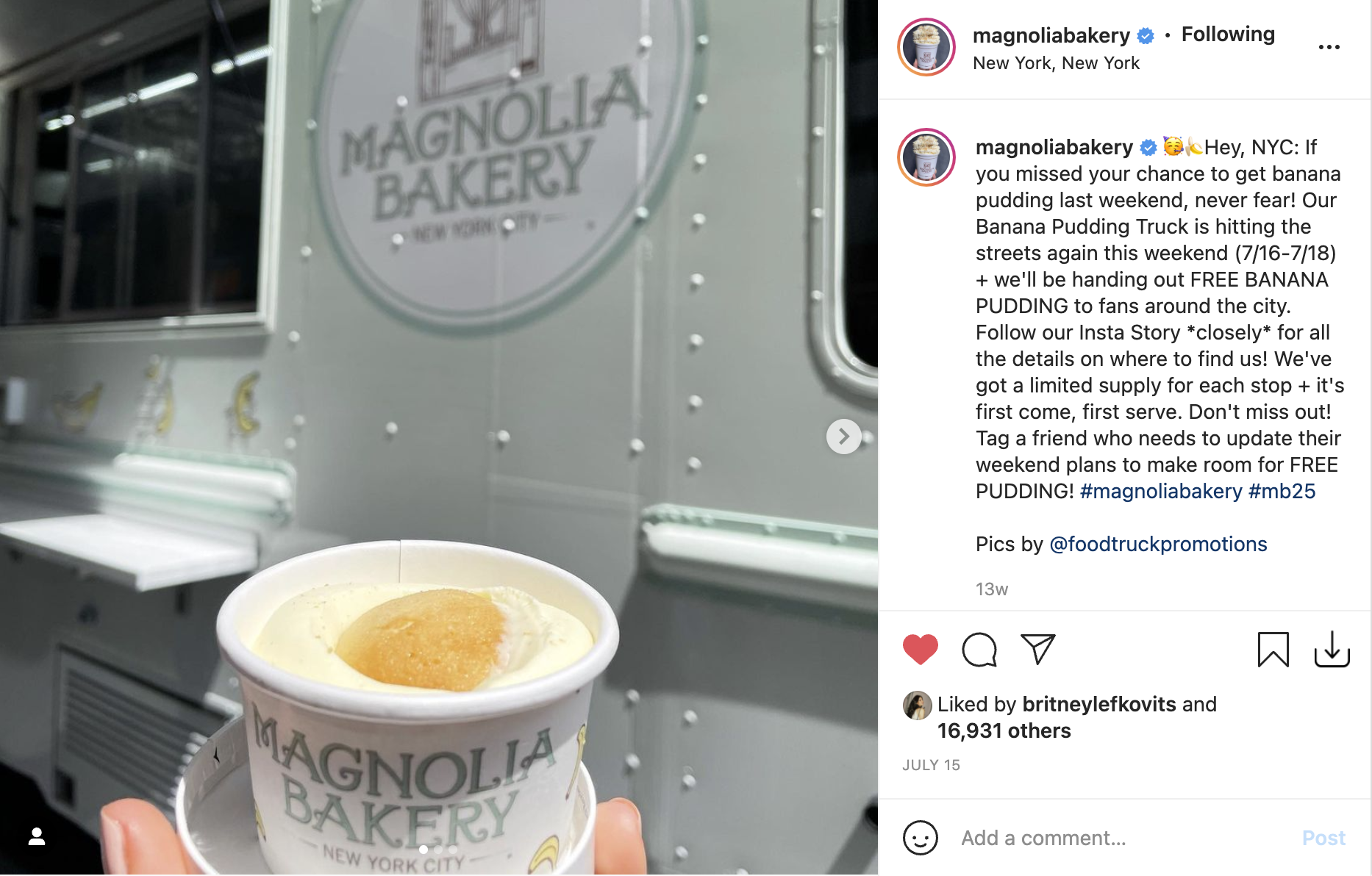Show tagged people with the person icon
This screenshot has width=1372, height=876.
pos(37,836)
